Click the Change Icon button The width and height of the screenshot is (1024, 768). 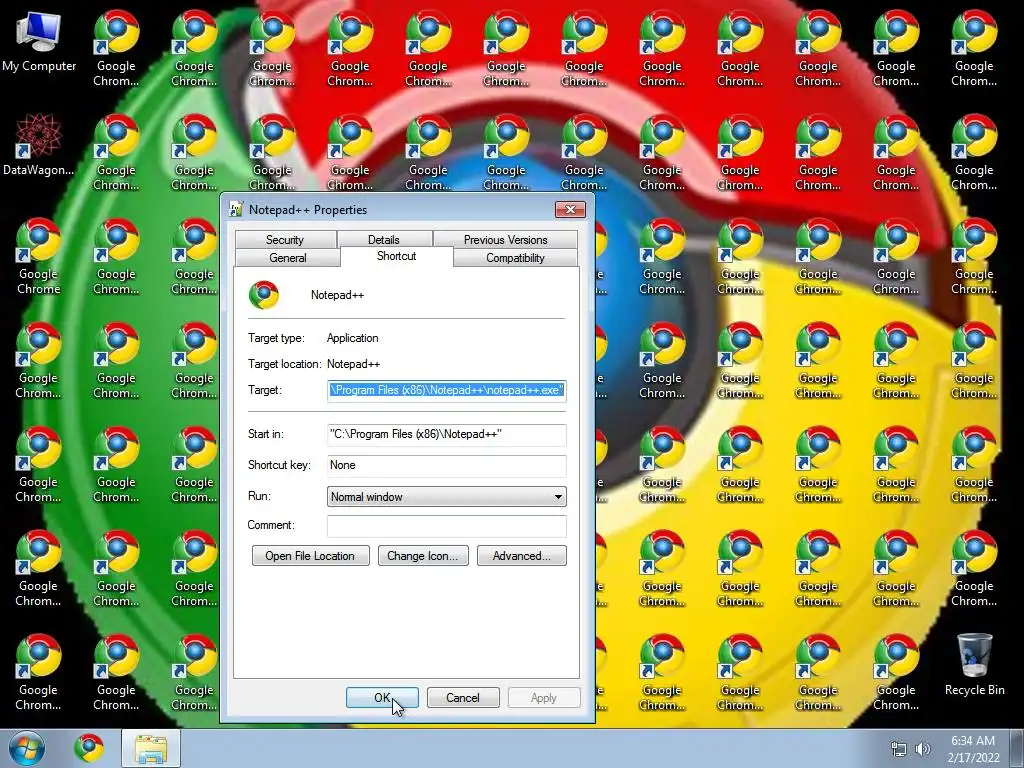coord(423,556)
